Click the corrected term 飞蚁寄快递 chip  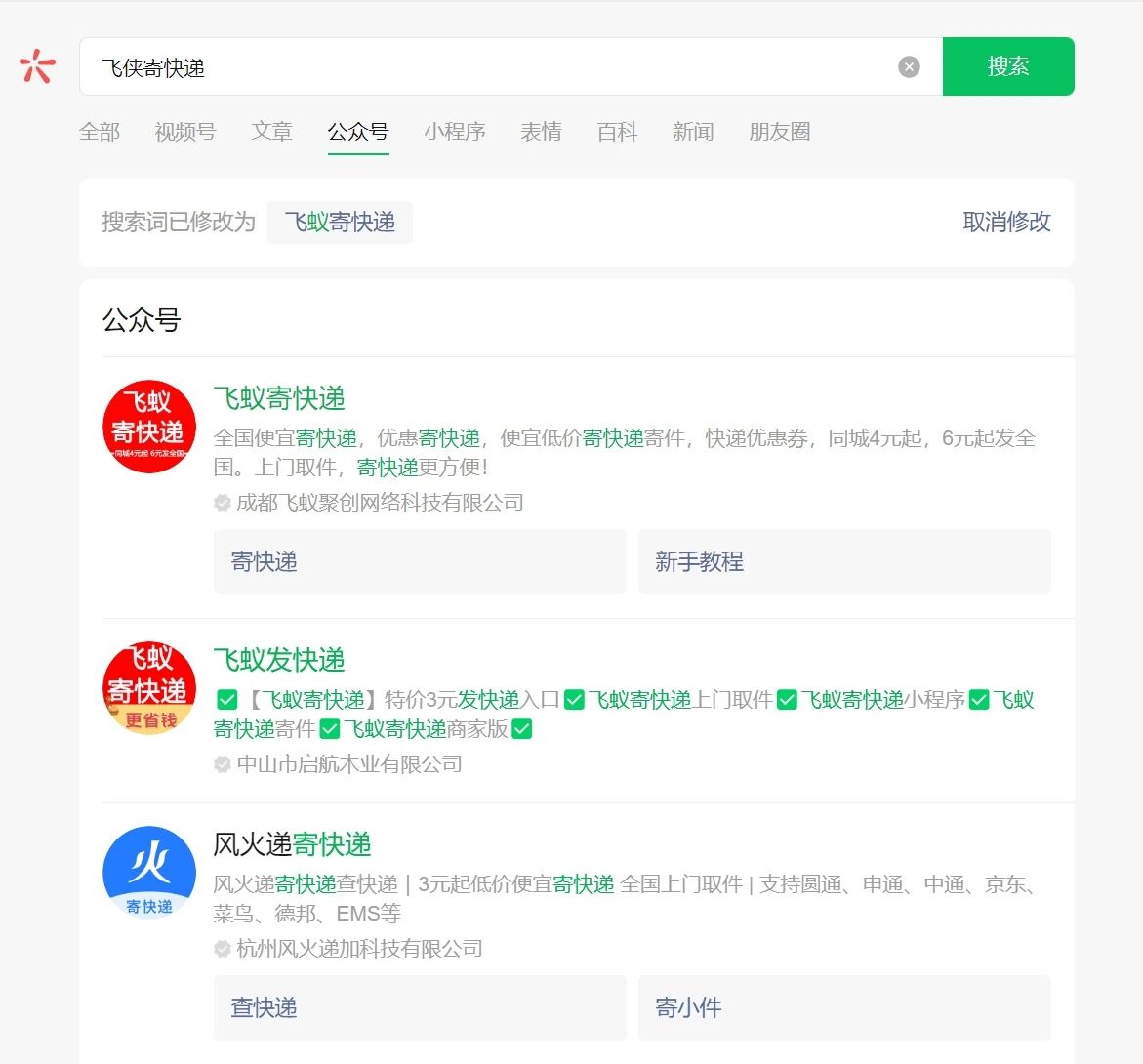[340, 223]
